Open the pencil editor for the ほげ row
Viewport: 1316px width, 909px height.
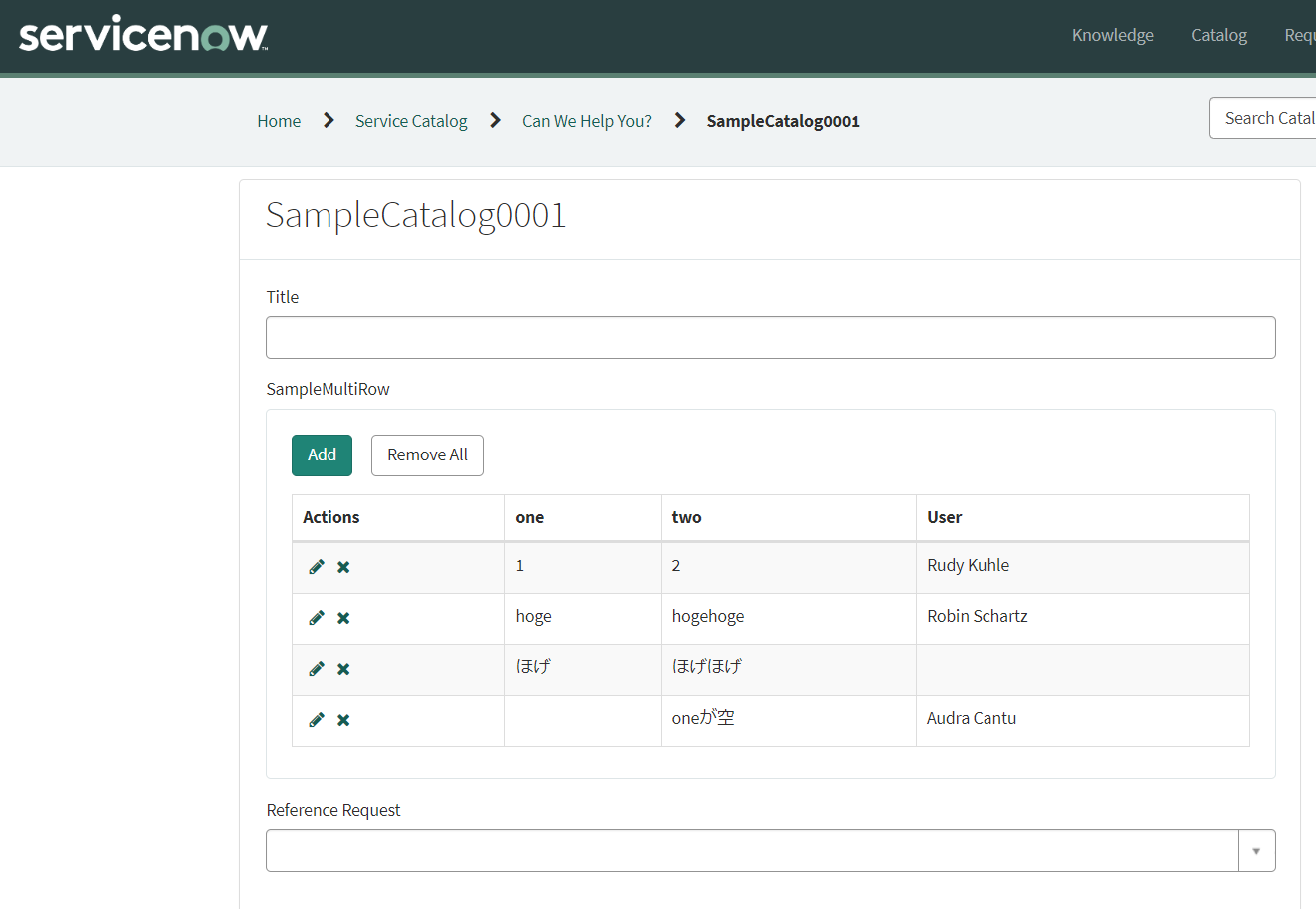click(x=316, y=668)
